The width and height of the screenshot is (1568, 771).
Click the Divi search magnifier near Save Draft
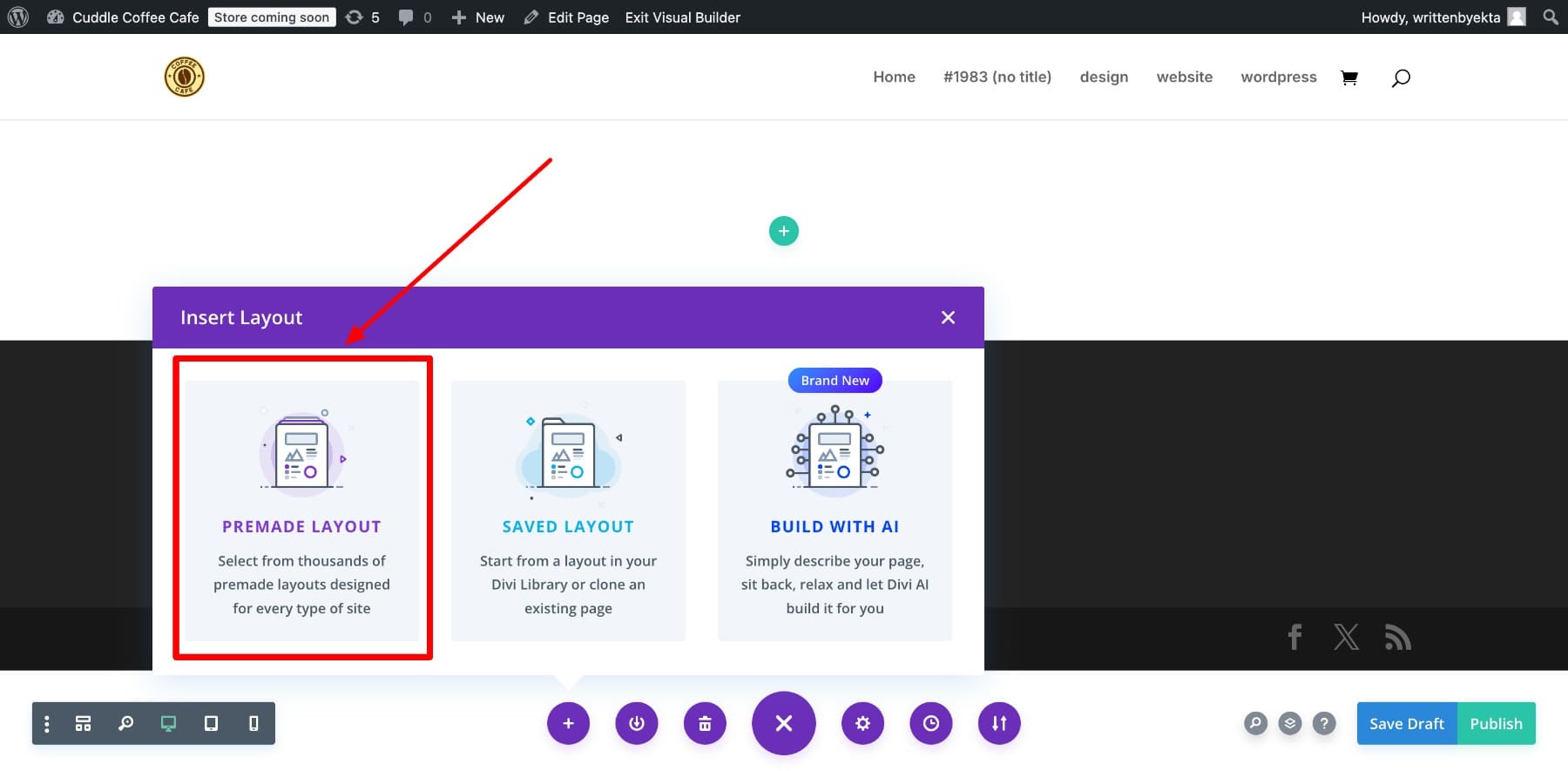tap(1255, 723)
